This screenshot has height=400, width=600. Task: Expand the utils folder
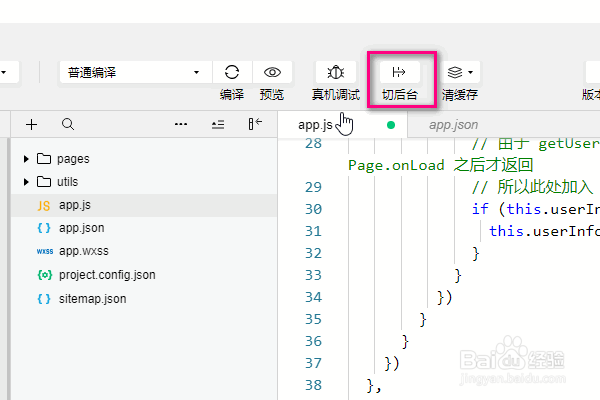pyautogui.click(x=26, y=181)
